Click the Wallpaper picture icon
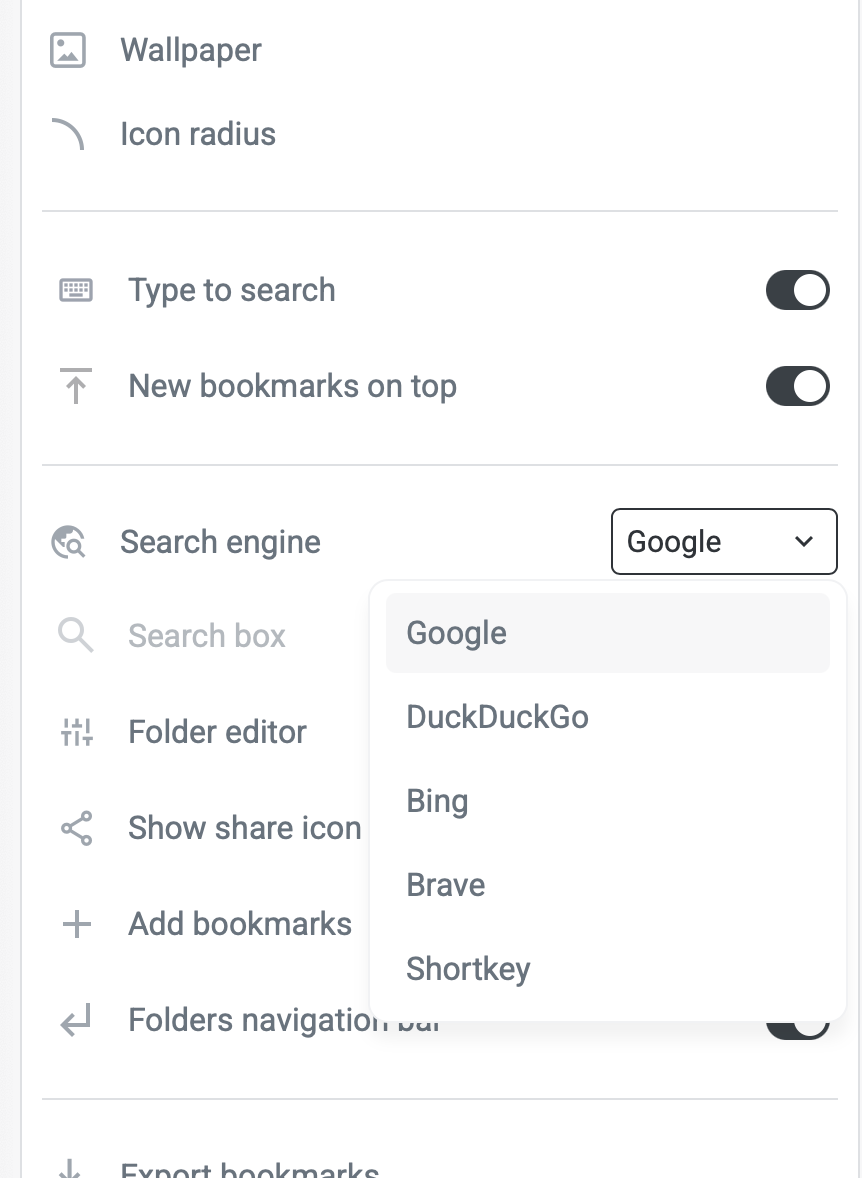Viewport: 862px width, 1178px height. point(68,50)
